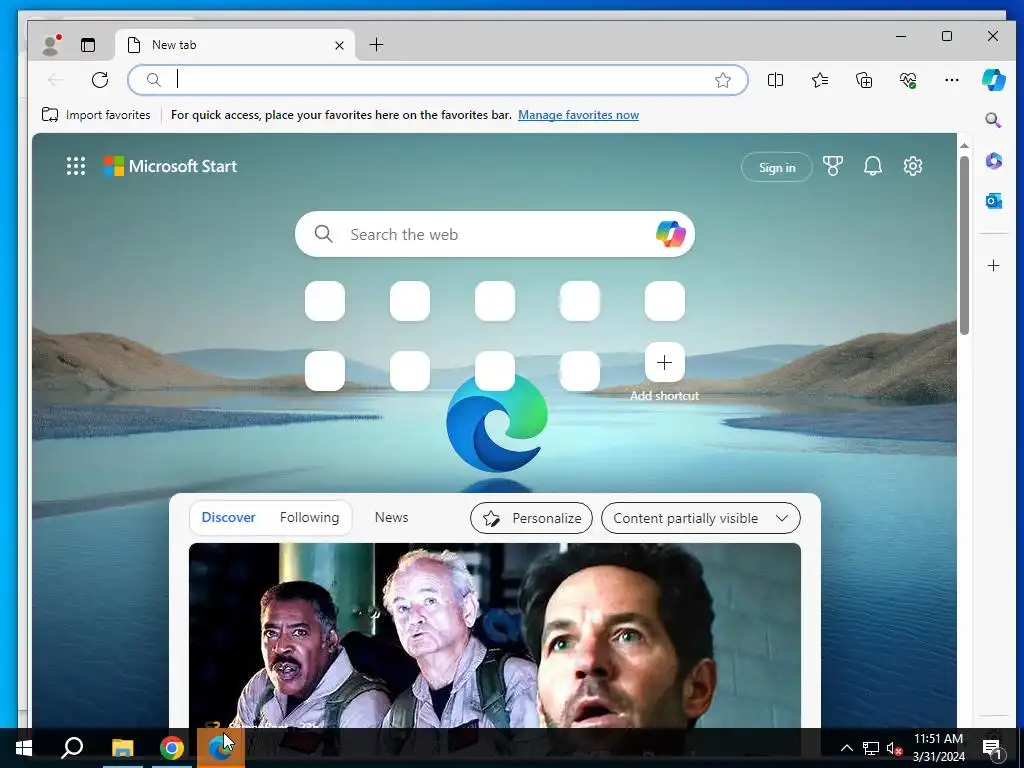
Task: Open the taskbar clock and date
Action: [938, 748]
